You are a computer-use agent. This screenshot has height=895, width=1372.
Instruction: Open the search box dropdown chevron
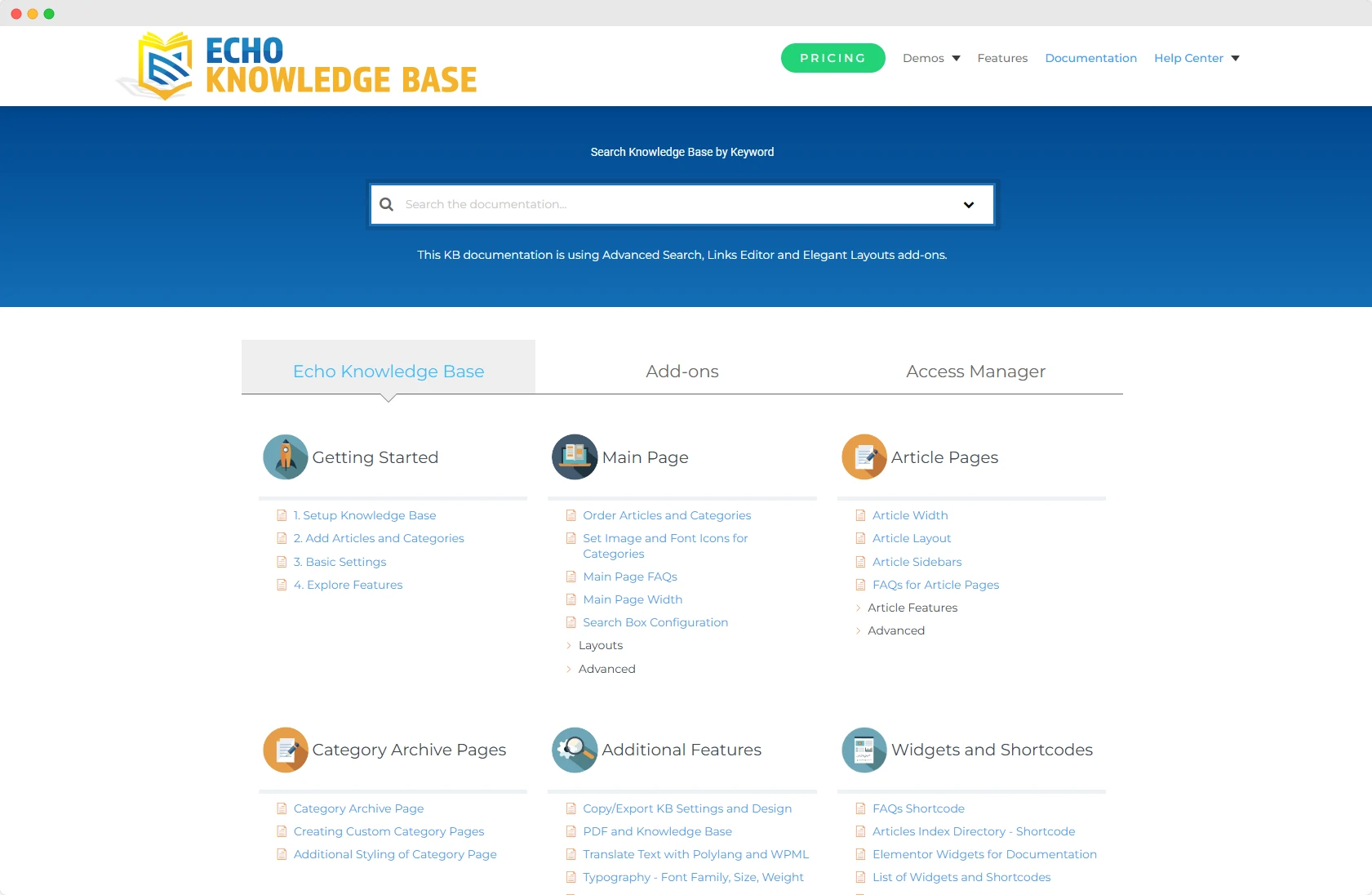[x=968, y=203]
